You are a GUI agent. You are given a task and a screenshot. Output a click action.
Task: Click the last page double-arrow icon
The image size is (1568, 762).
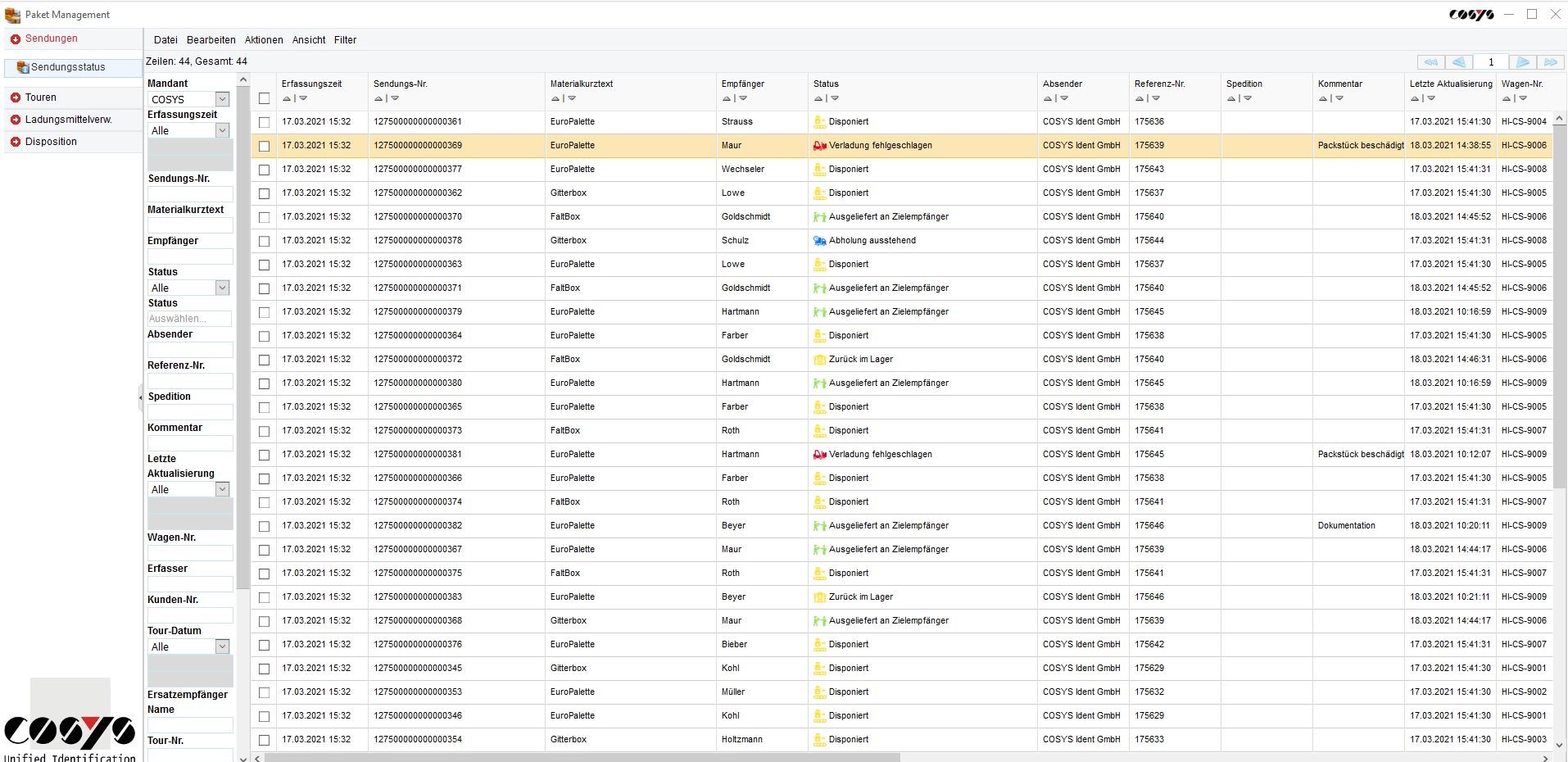[1550, 62]
